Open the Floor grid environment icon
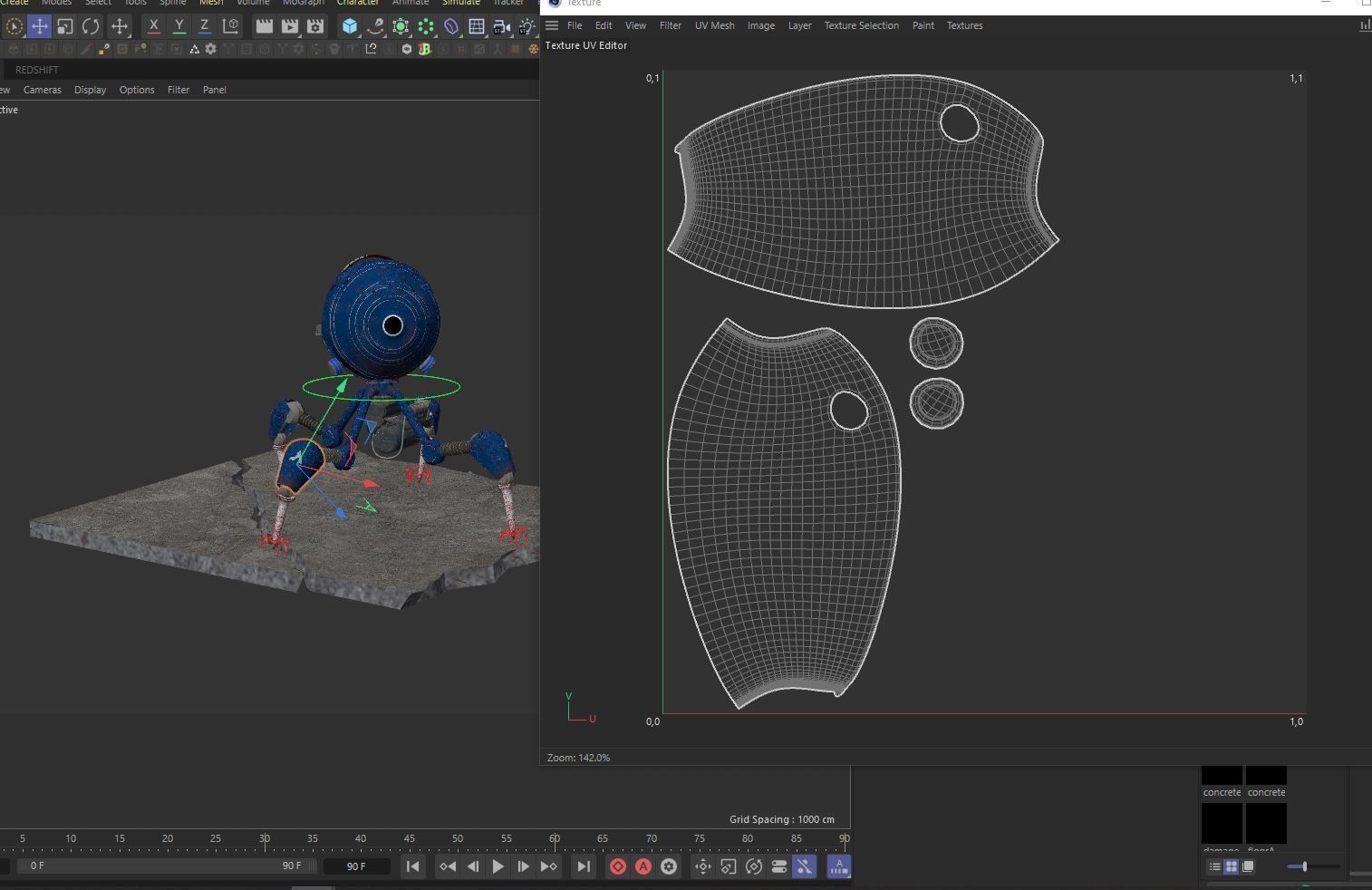 tap(477, 26)
